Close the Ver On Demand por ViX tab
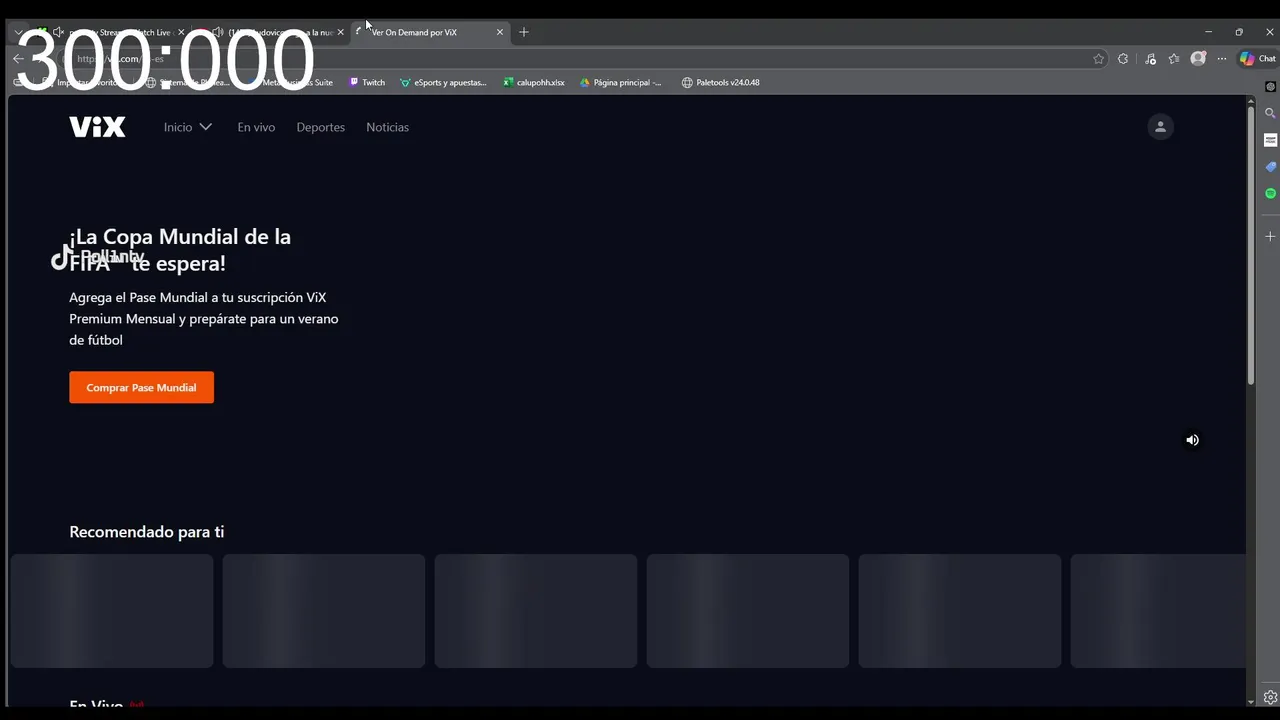The height and width of the screenshot is (720, 1280). point(500,32)
